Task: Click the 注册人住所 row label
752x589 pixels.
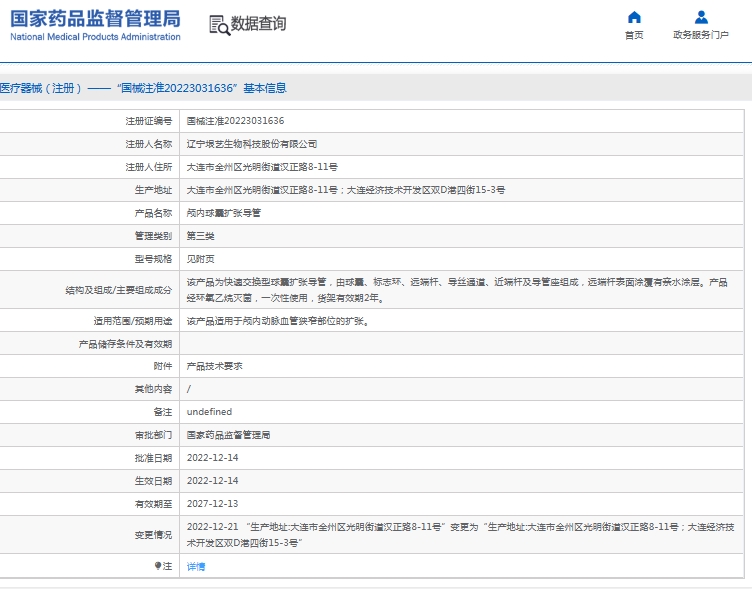Action: click(x=149, y=167)
